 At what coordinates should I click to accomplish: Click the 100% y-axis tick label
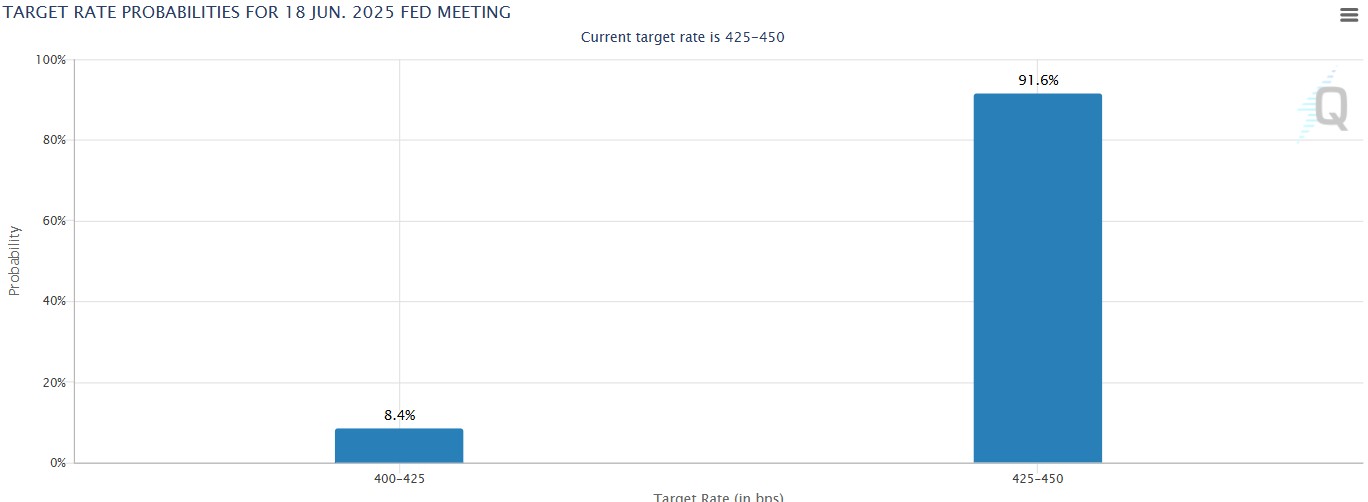(50, 60)
